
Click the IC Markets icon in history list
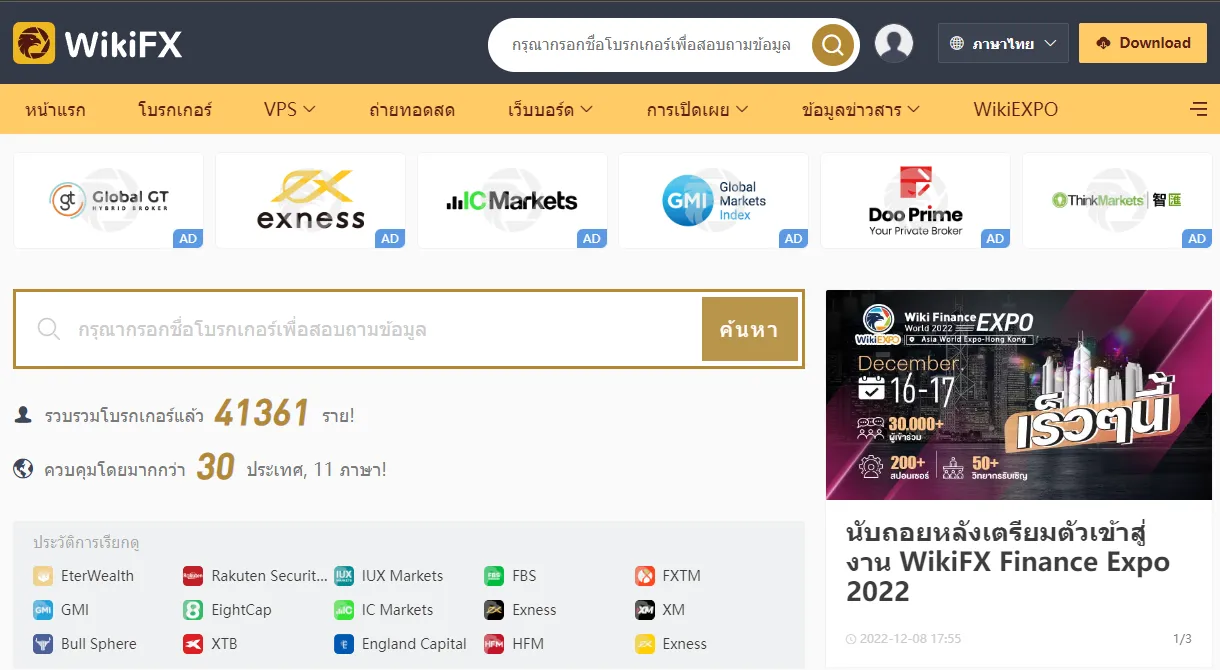pyautogui.click(x=344, y=610)
